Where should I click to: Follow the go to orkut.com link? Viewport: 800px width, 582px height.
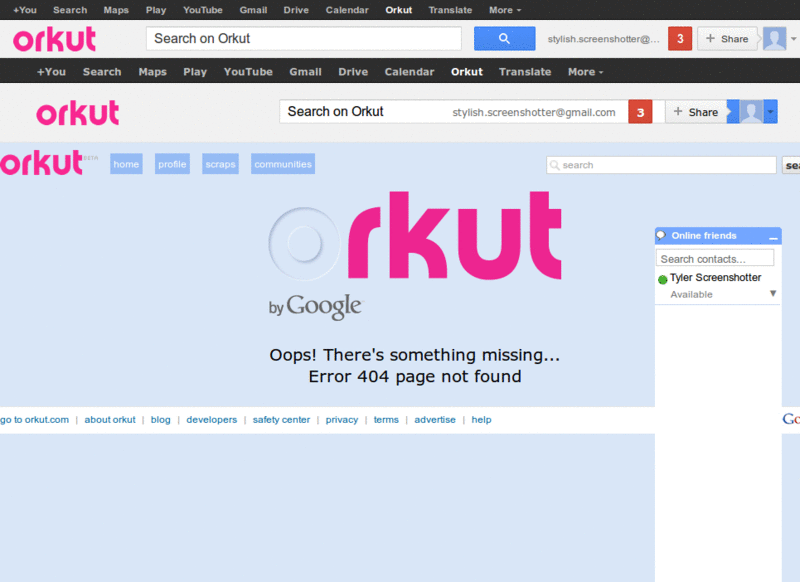[x=34, y=420]
